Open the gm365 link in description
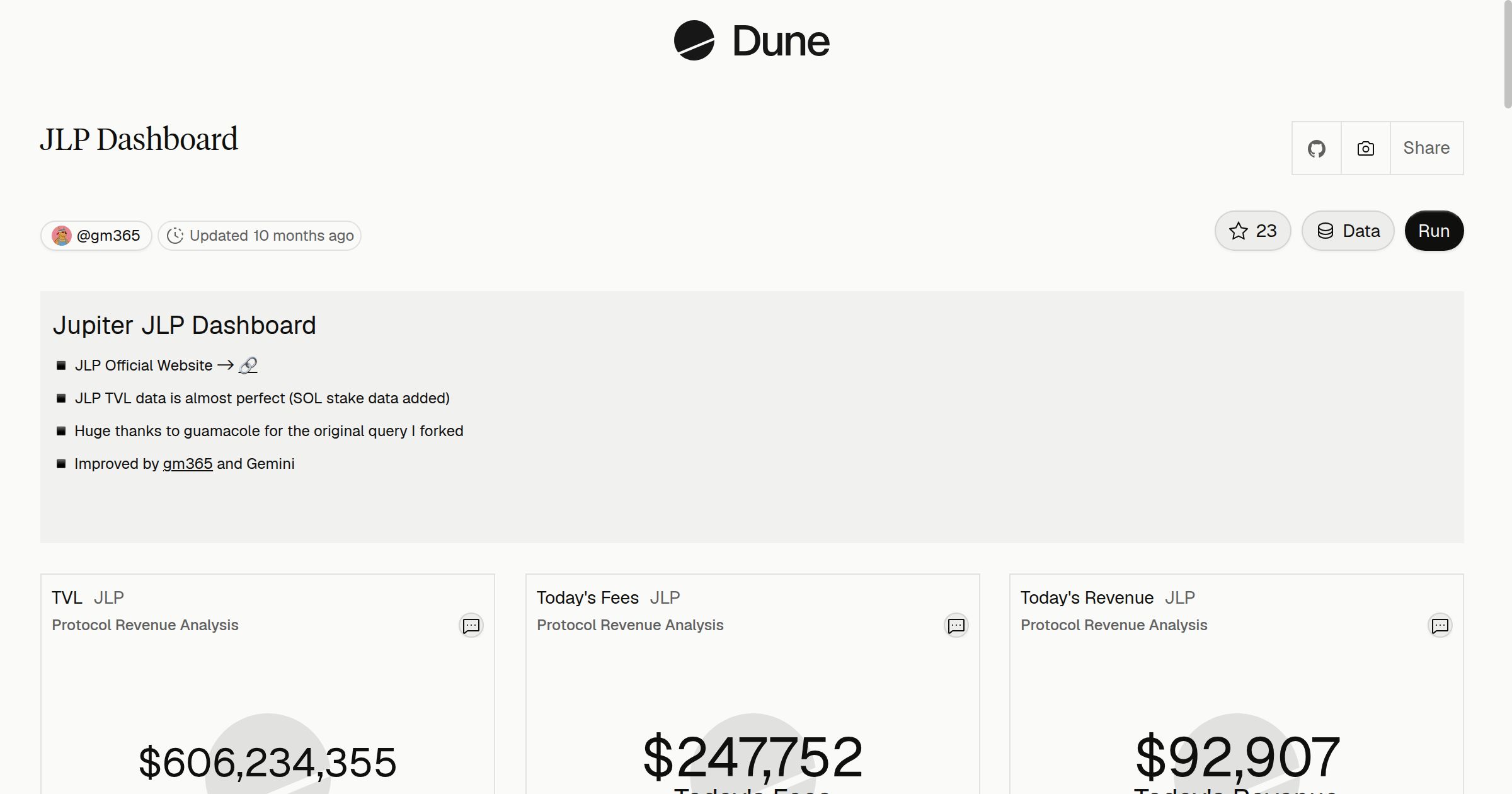The height and width of the screenshot is (794, 1512). pyautogui.click(x=188, y=464)
